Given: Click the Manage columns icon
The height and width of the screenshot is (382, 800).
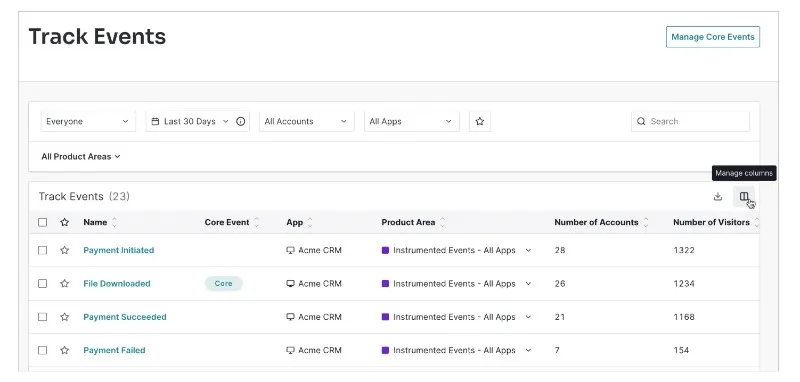Looking at the screenshot, I should (x=744, y=196).
